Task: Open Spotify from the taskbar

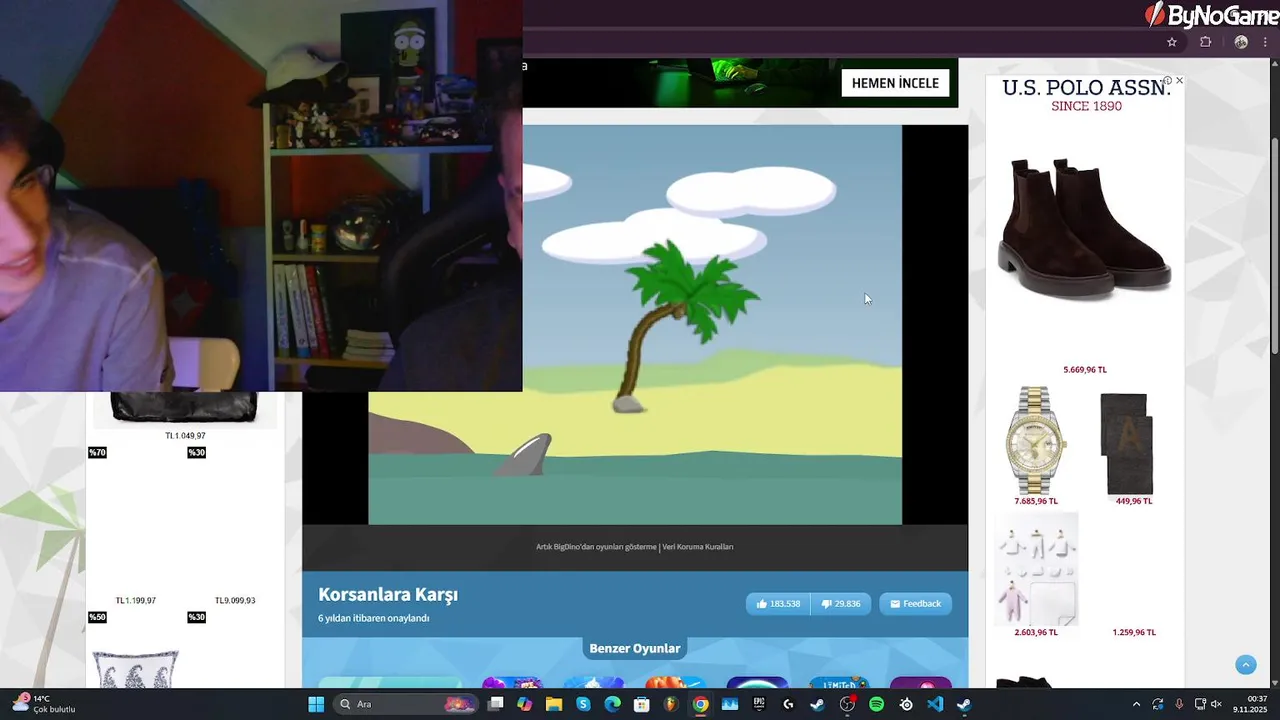Action: click(x=876, y=704)
